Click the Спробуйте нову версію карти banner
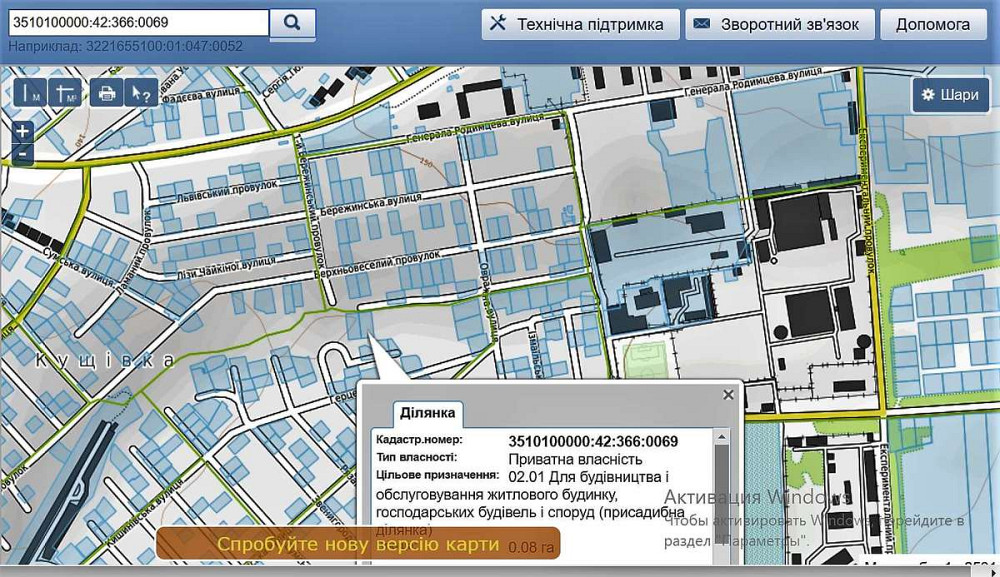The height and width of the screenshot is (577, 1000). (x=358, y=544)
